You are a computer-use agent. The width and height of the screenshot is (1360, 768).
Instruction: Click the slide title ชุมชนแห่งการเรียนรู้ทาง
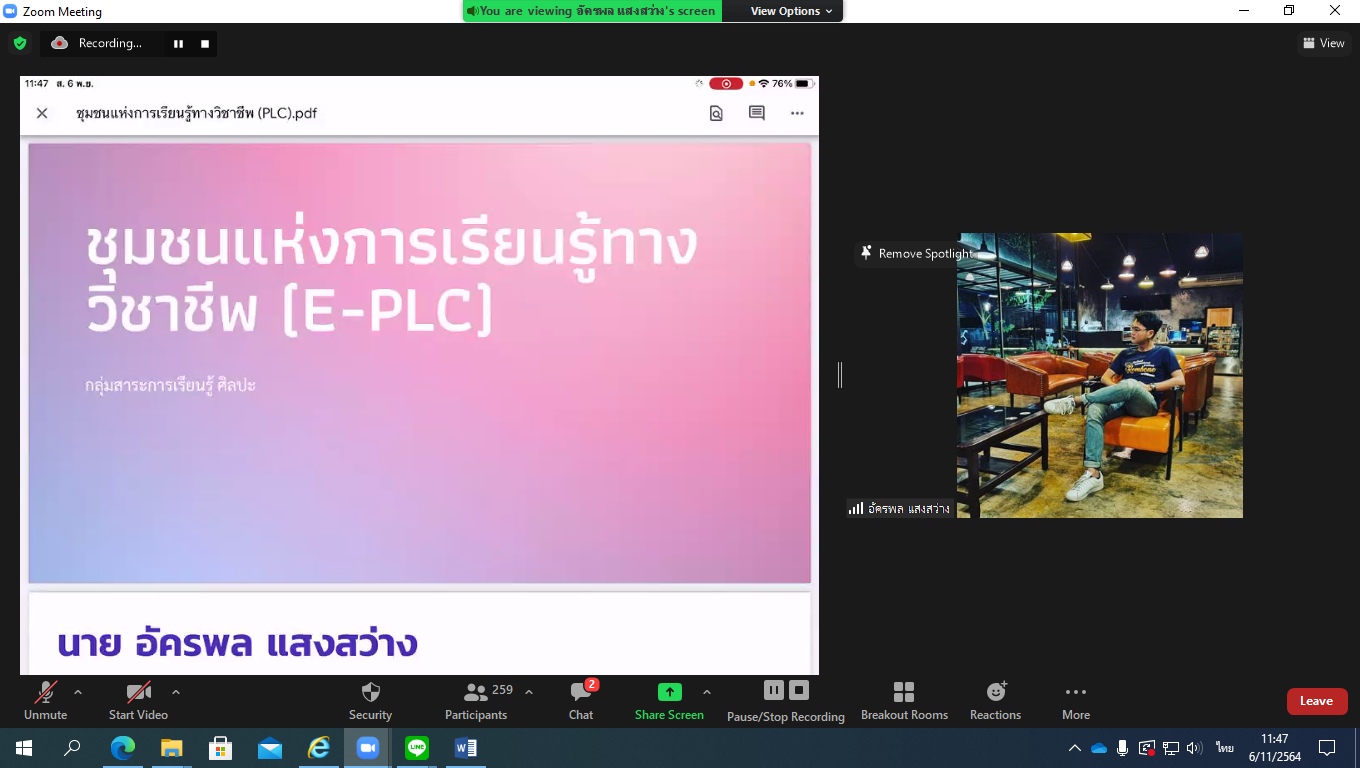(x=391, y=245)
